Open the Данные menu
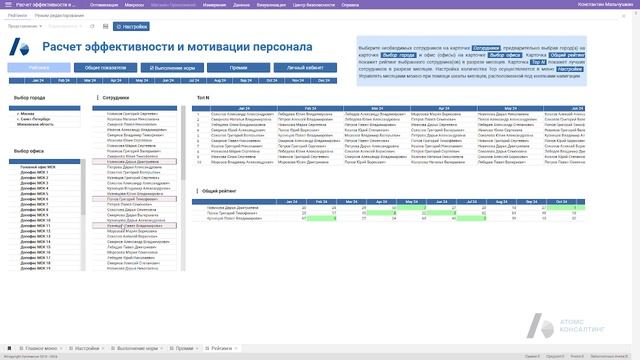Image resolution: width=640 pixels, height=360 pixels. click(x=241, y=5)
